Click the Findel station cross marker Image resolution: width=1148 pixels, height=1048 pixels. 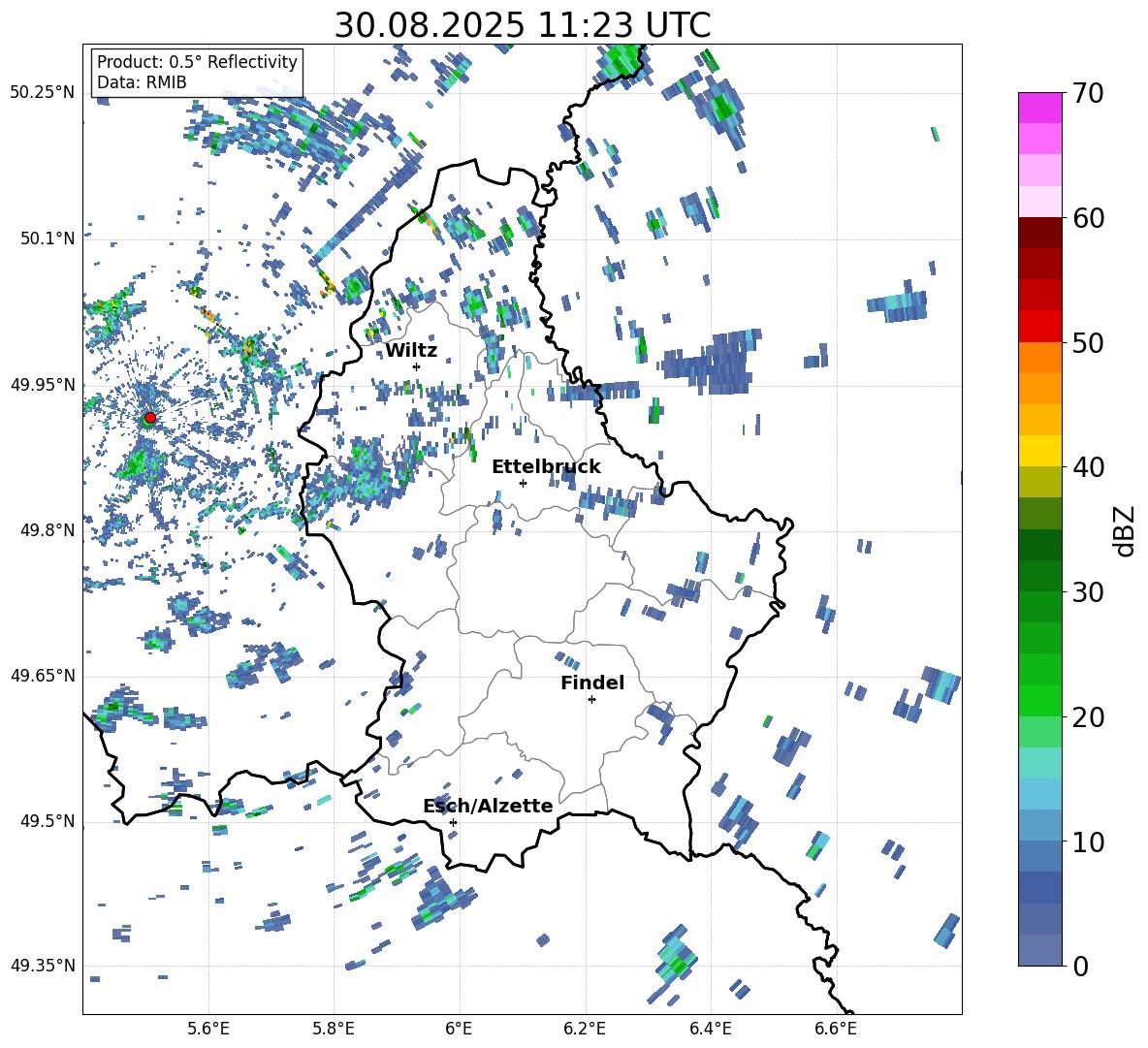(591, 700)
